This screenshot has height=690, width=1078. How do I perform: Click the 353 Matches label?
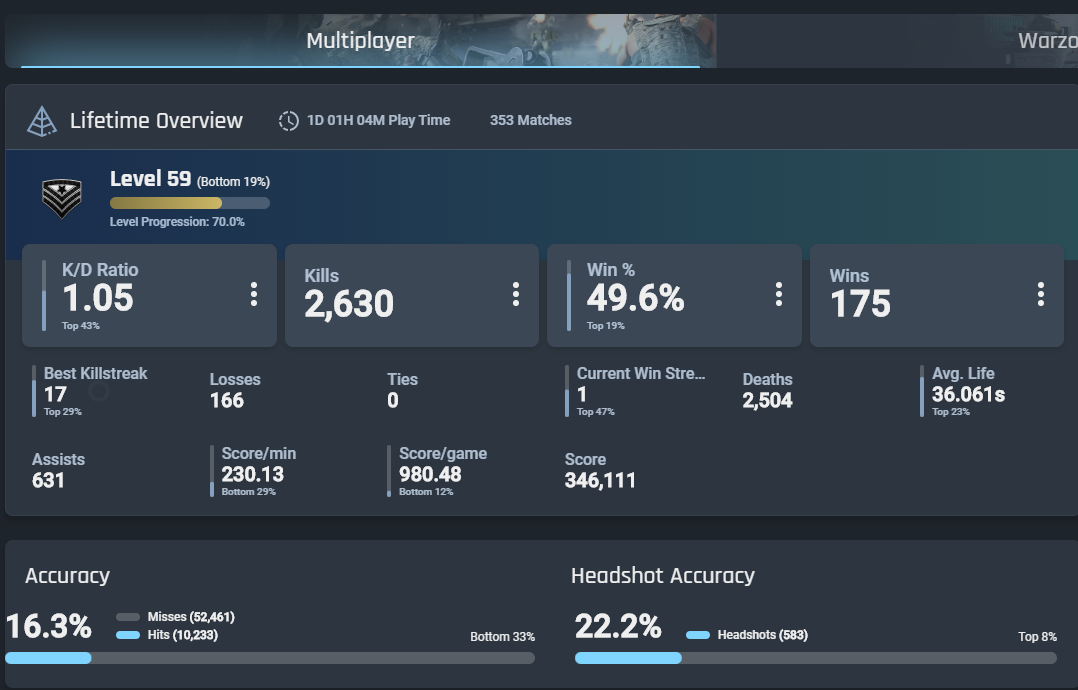tap(530, 120)
